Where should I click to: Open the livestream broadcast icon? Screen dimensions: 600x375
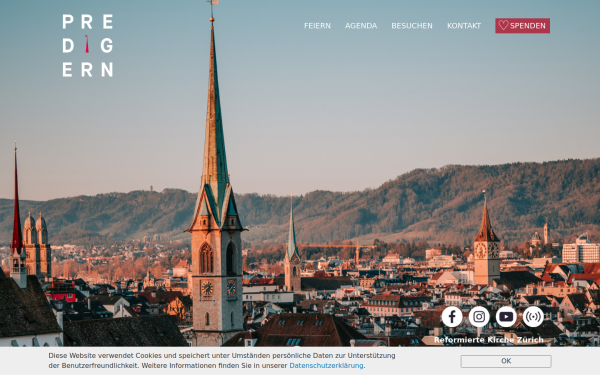533,317
